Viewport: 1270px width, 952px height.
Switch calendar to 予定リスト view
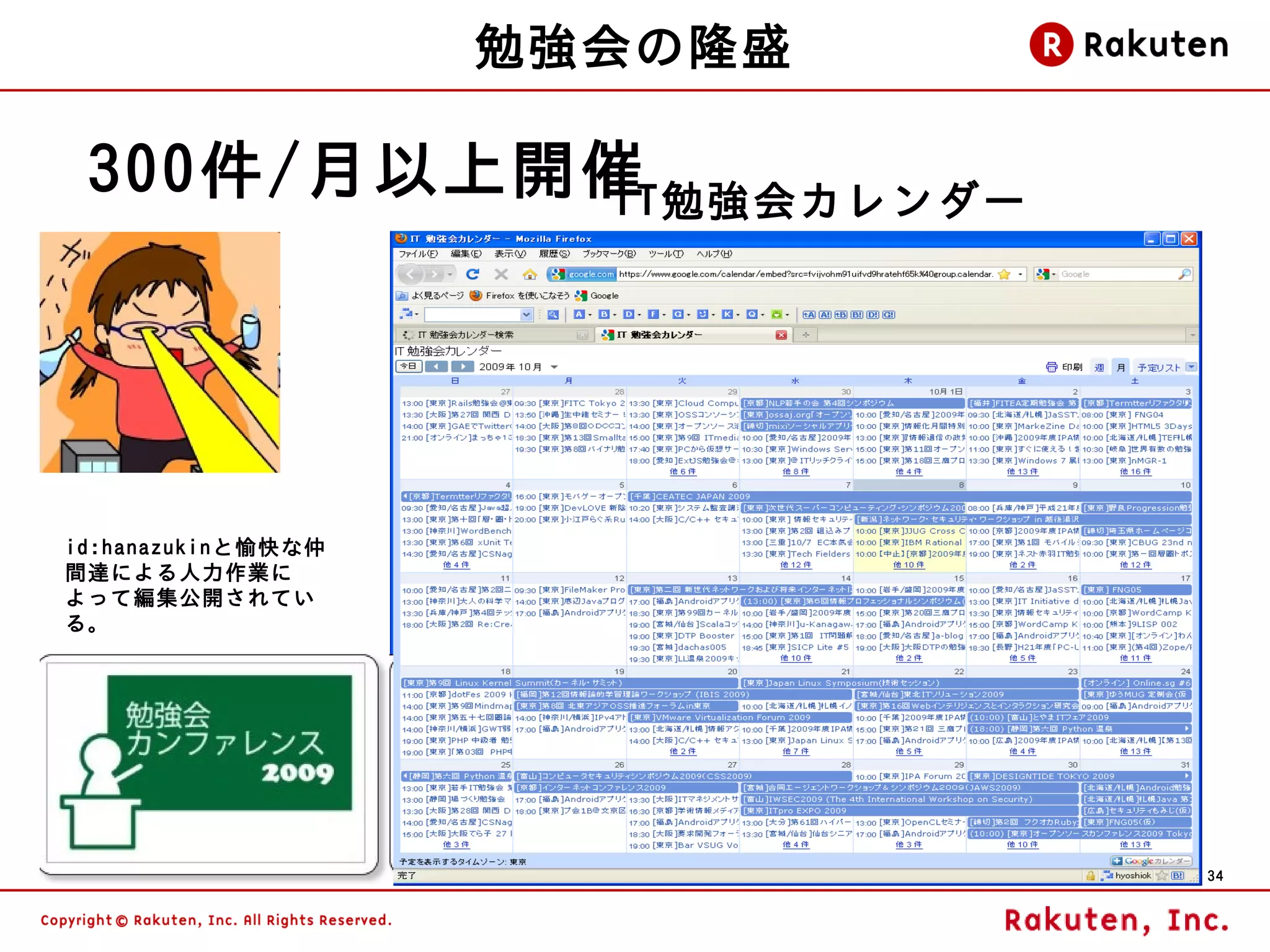(1158, 368)
